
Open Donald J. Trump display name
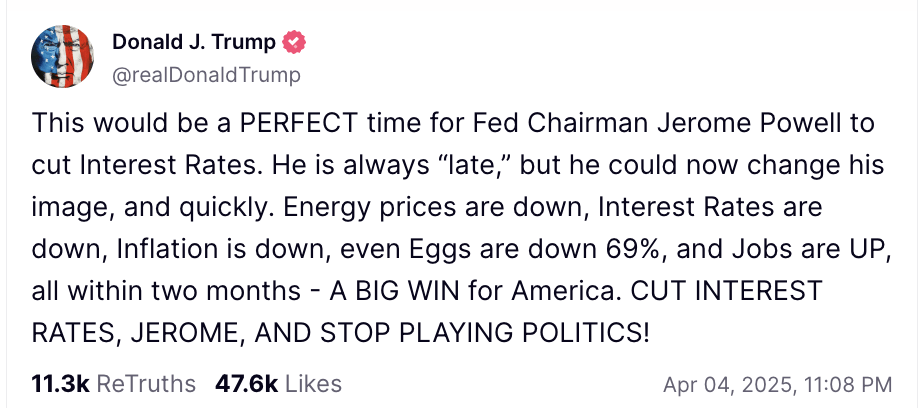tap(193, 43)
